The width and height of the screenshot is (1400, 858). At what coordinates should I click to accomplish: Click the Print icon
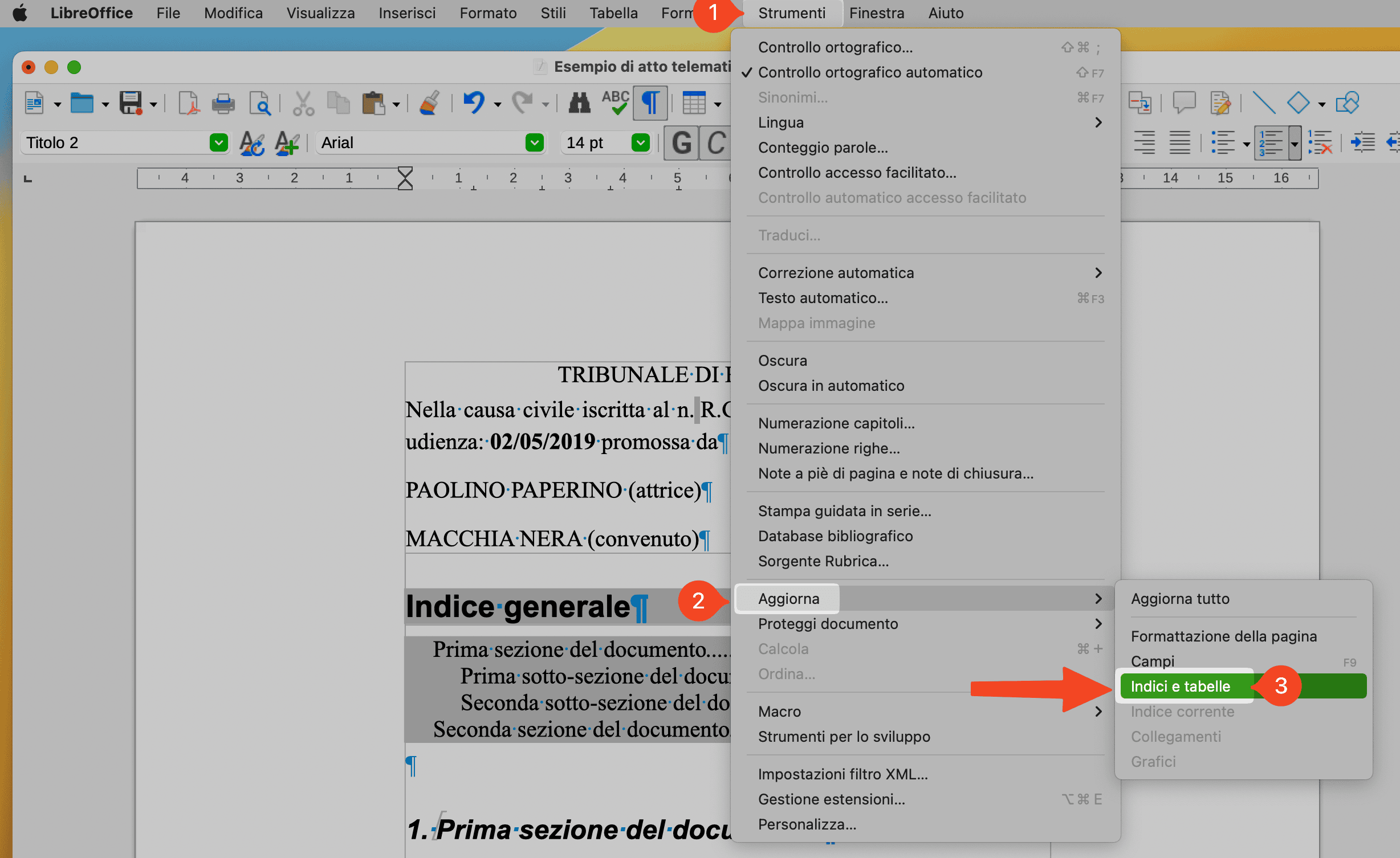tap(223, 104)
